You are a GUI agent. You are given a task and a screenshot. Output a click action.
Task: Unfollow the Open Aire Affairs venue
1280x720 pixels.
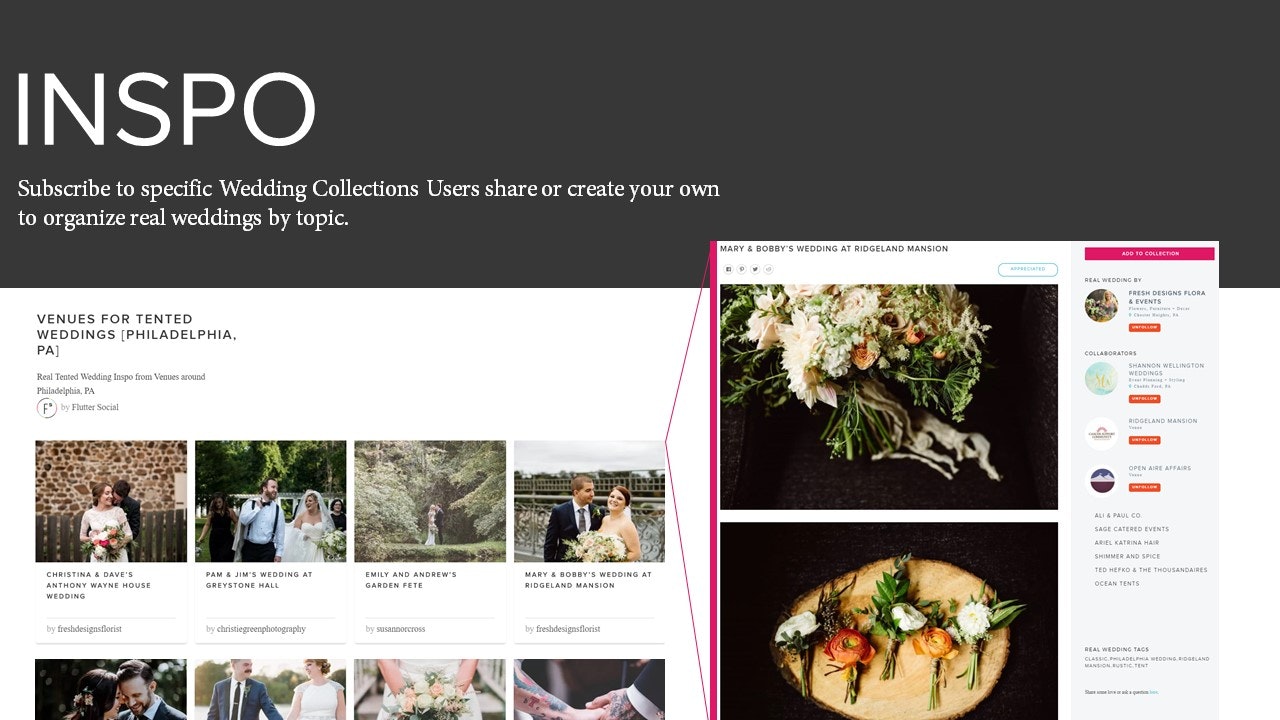(1144, 485)
